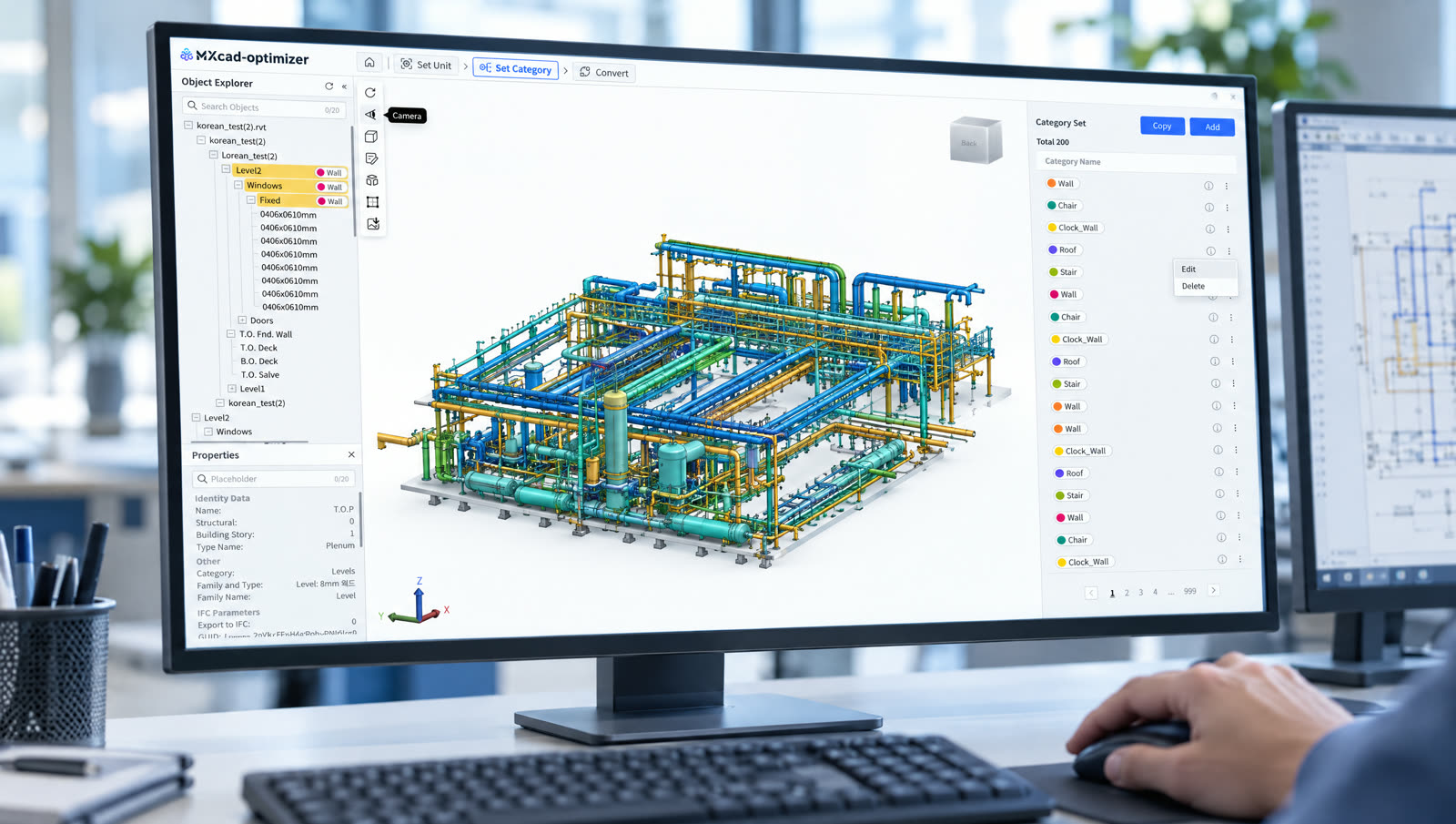
Task: Expand the Doors tree node
Action: click(x=242, y=320)
